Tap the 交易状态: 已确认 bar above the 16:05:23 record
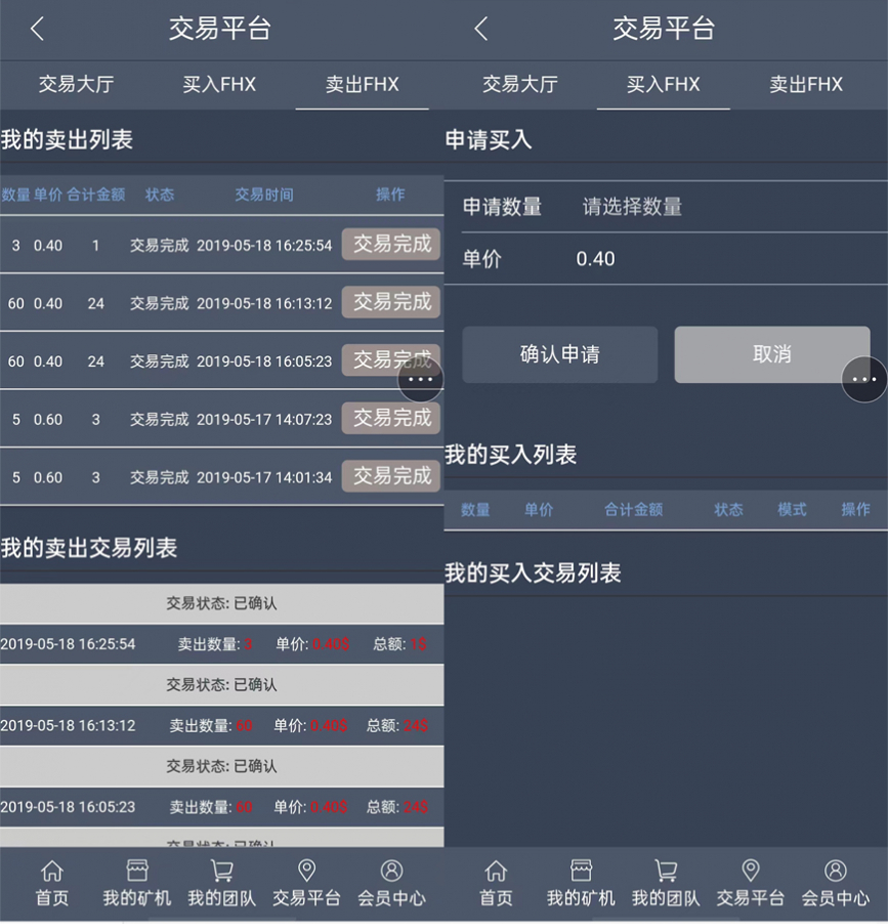888x924 pixels. (222, 766)
